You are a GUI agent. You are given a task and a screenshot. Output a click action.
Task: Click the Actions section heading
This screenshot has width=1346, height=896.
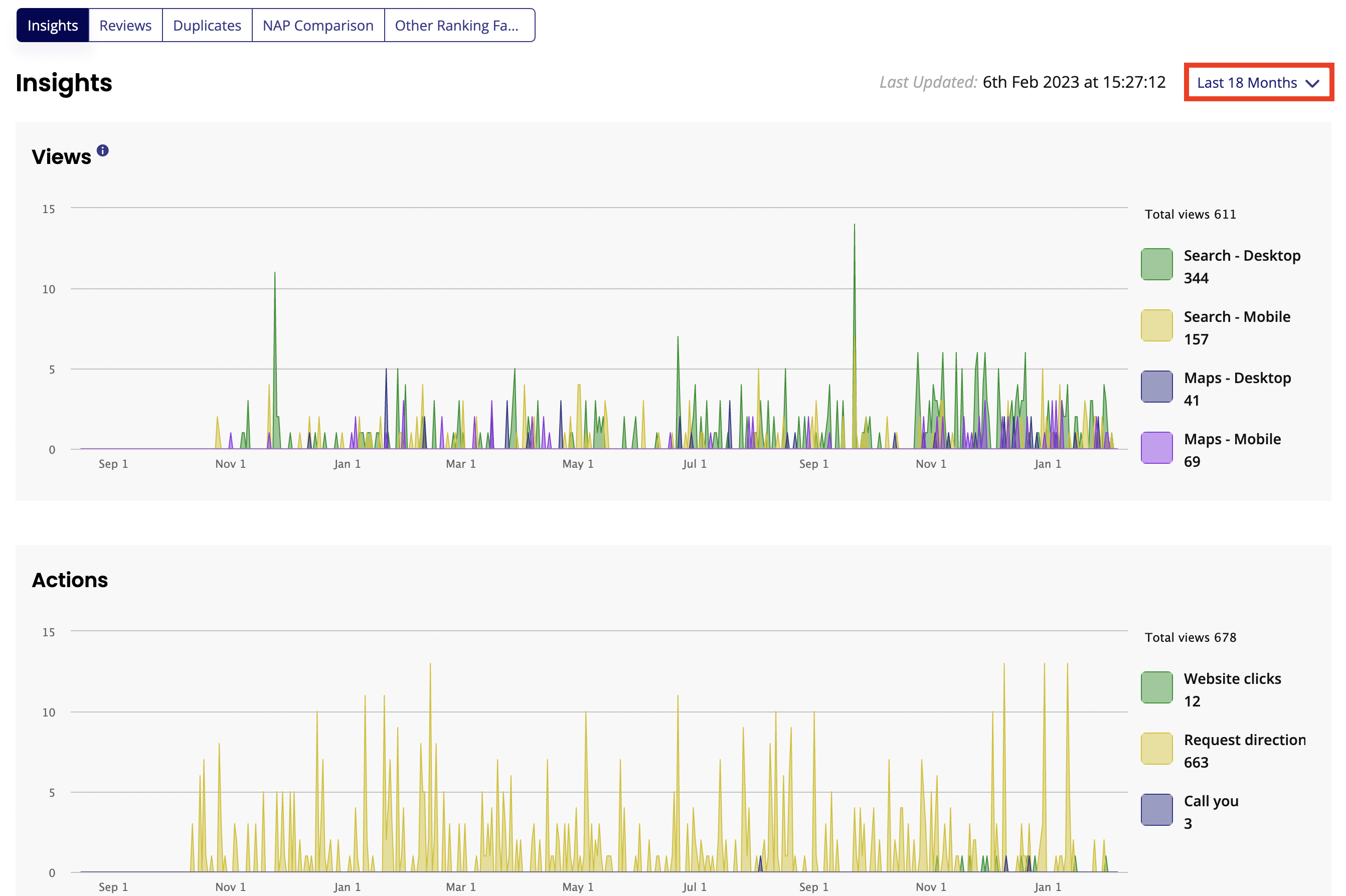[70, 580]
